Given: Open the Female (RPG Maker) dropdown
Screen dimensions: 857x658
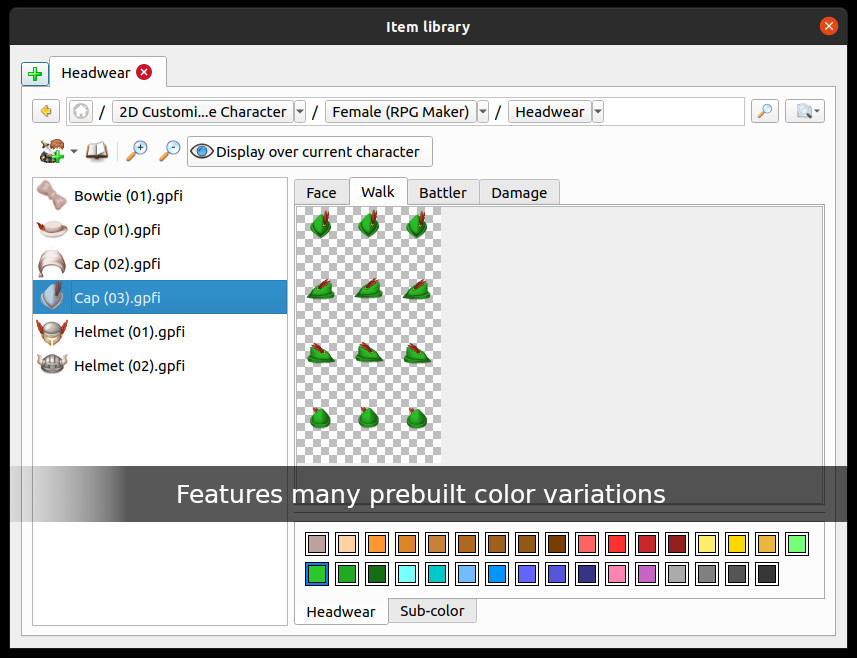Looking at the screenshot, I should (x=400, y=111).
